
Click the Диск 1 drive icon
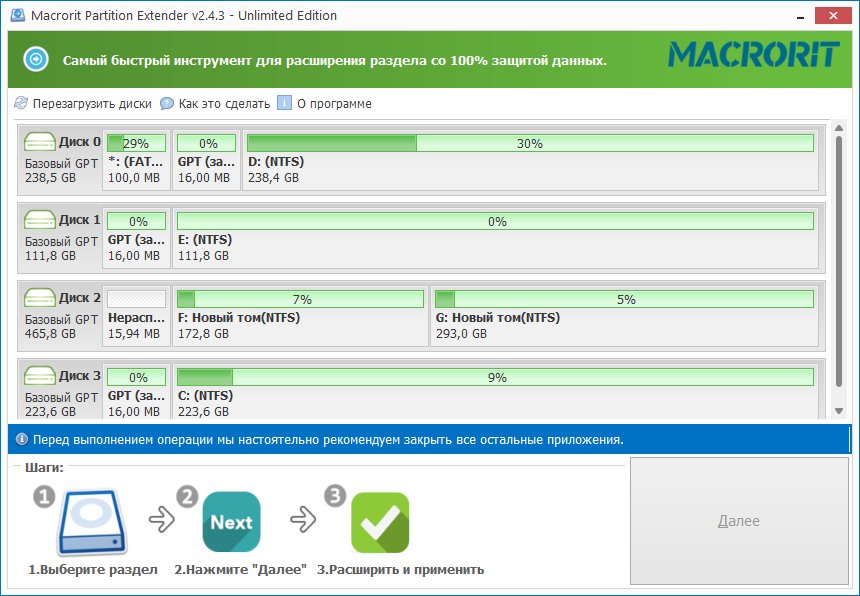pyautogui.click(x=39, y=220)
